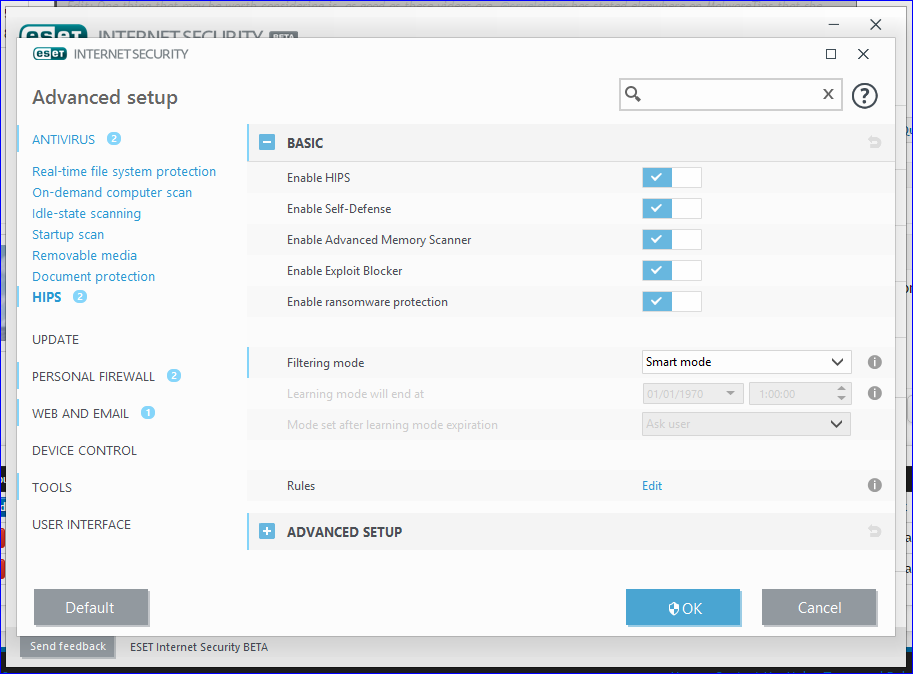
Task: Show info for Learning mode end
Action: tap(874, 393)
